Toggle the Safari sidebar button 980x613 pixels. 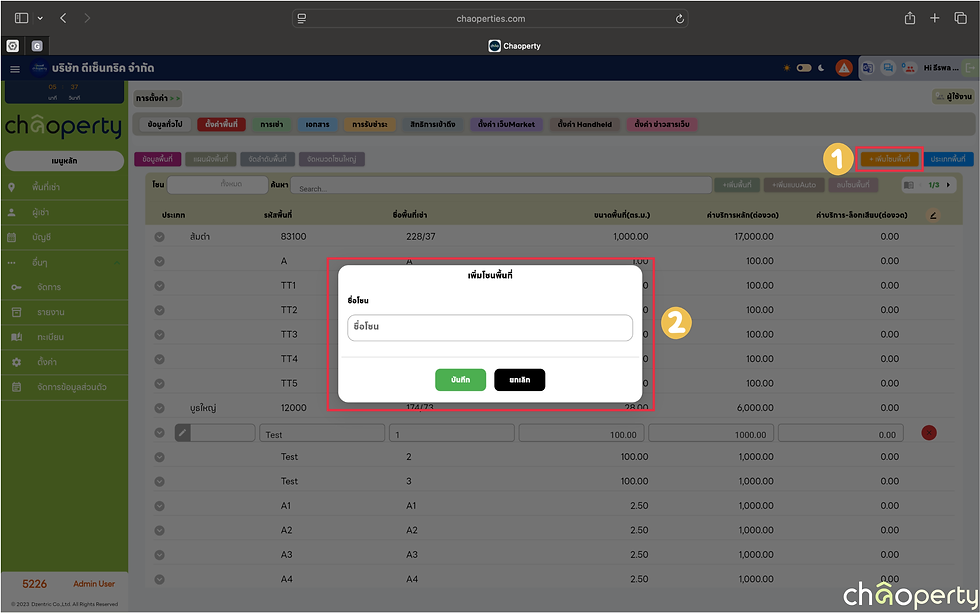tap(21, 18)
